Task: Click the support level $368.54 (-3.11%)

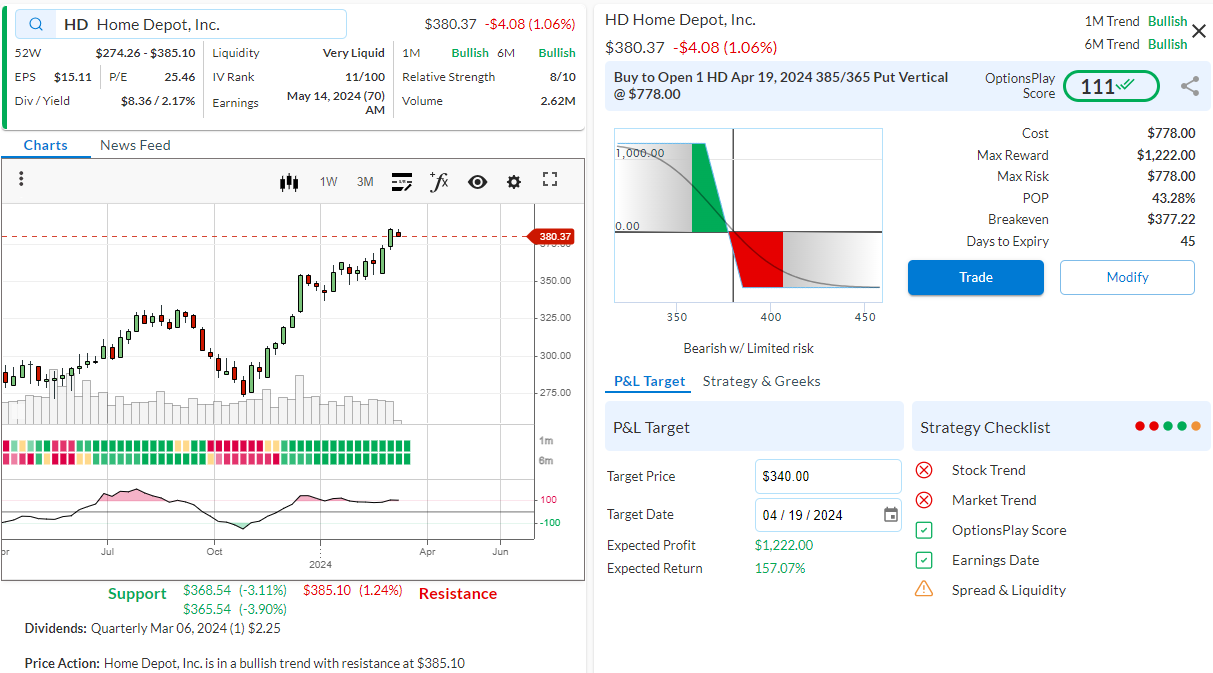Action: pyautogui.click(x=235, y=590)
